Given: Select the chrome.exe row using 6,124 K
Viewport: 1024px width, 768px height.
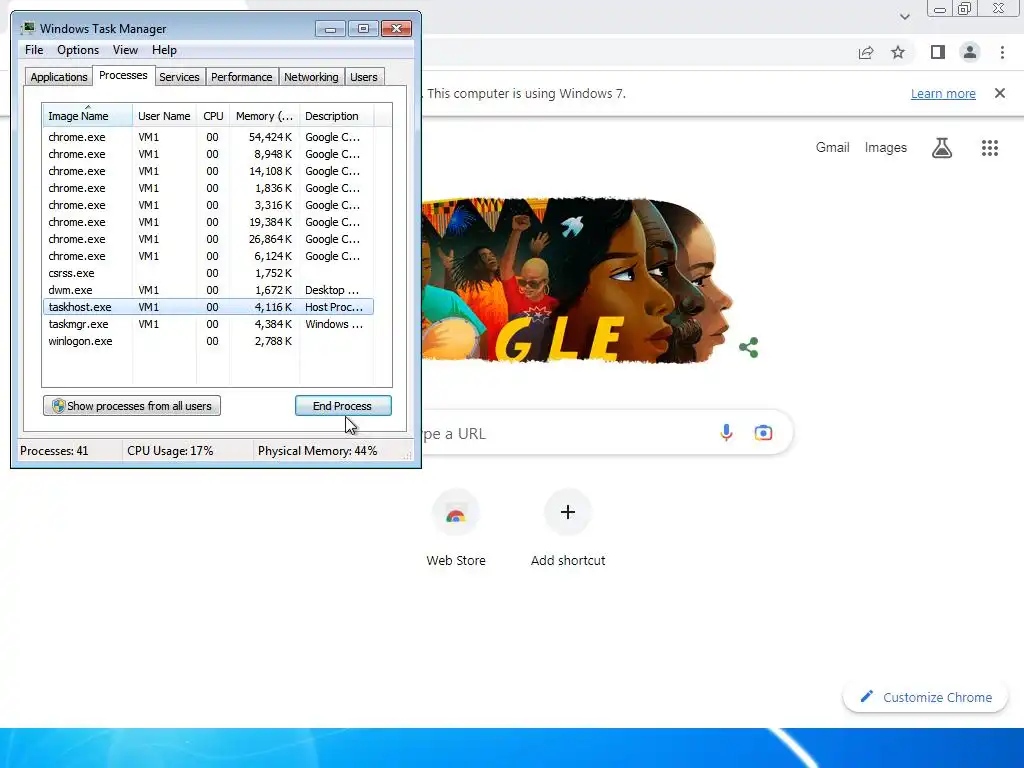Looking at the screenshot, I should click(208, 256).
